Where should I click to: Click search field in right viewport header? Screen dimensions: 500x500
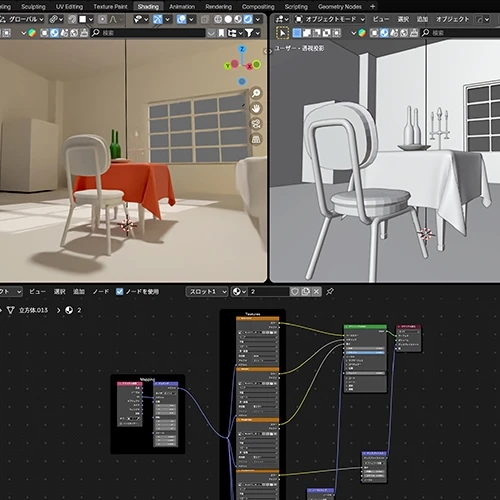coord(460,33)
